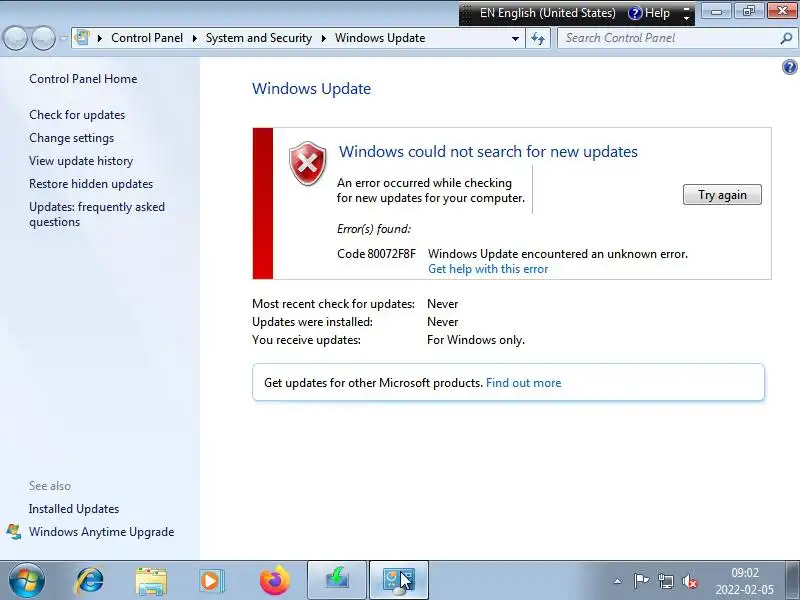
Task: Click the address bar refresh icon
Action: 538,38
